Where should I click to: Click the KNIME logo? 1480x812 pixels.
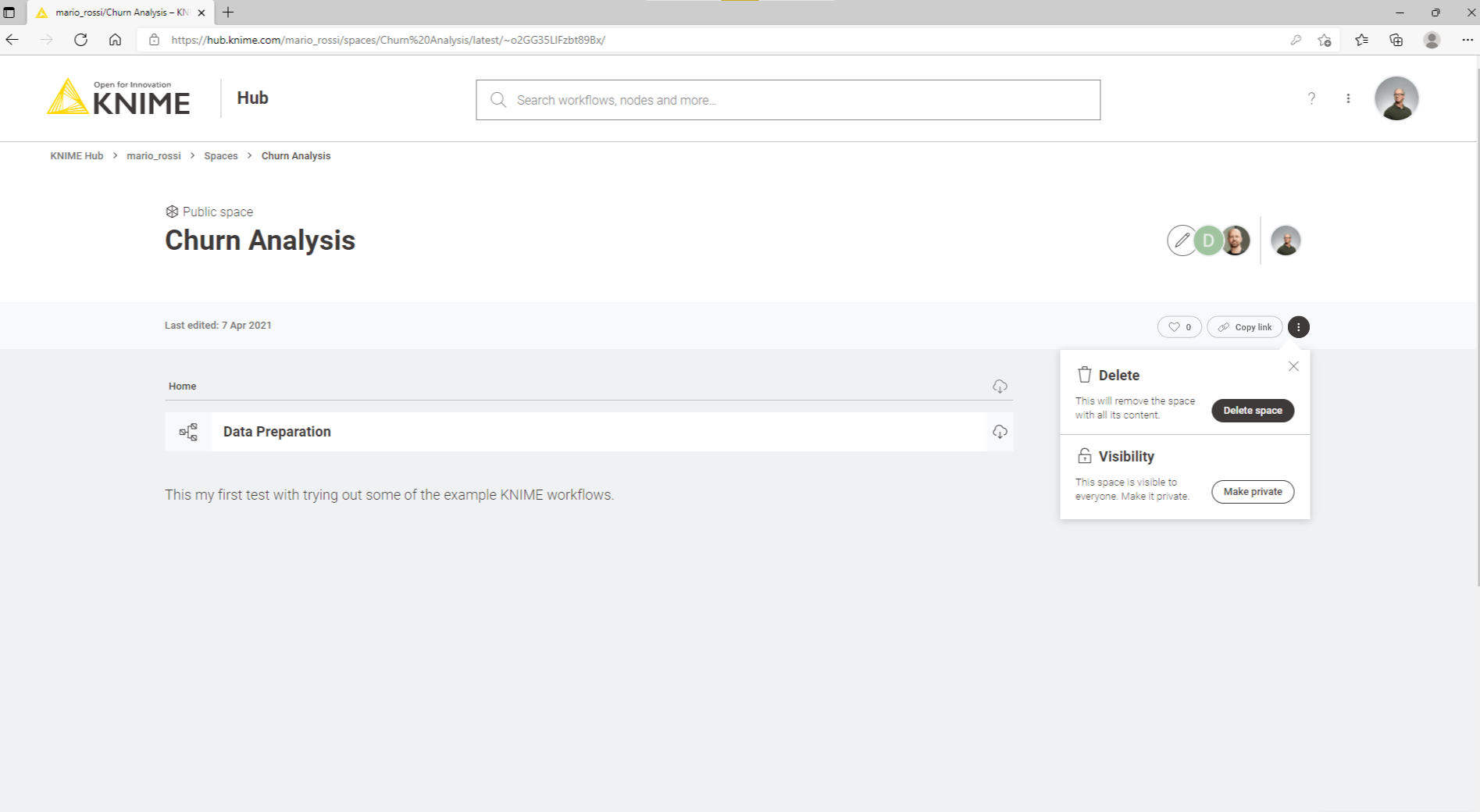(119, 98)
